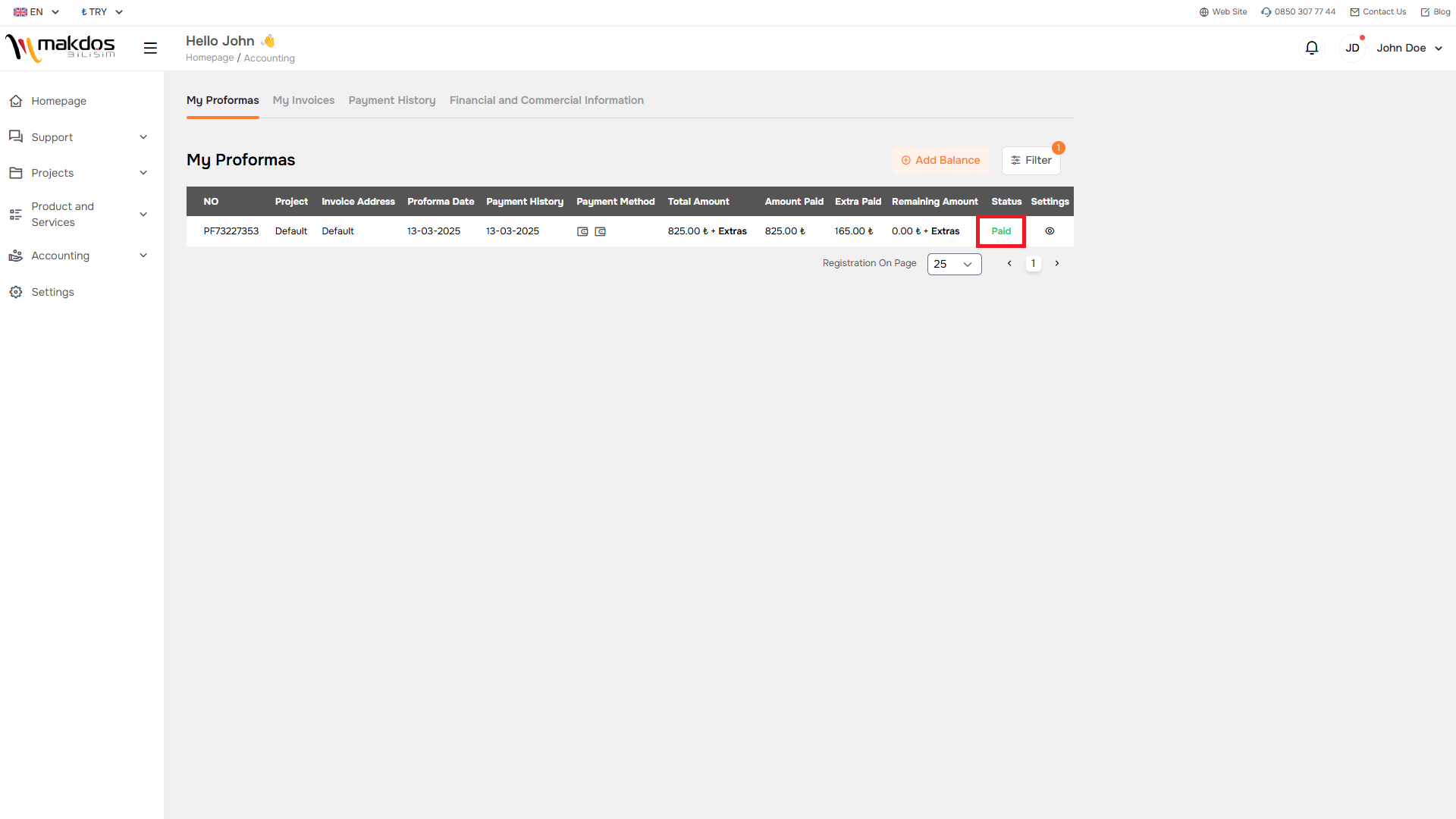Switch to the My Proformas tab

[222, 100]
